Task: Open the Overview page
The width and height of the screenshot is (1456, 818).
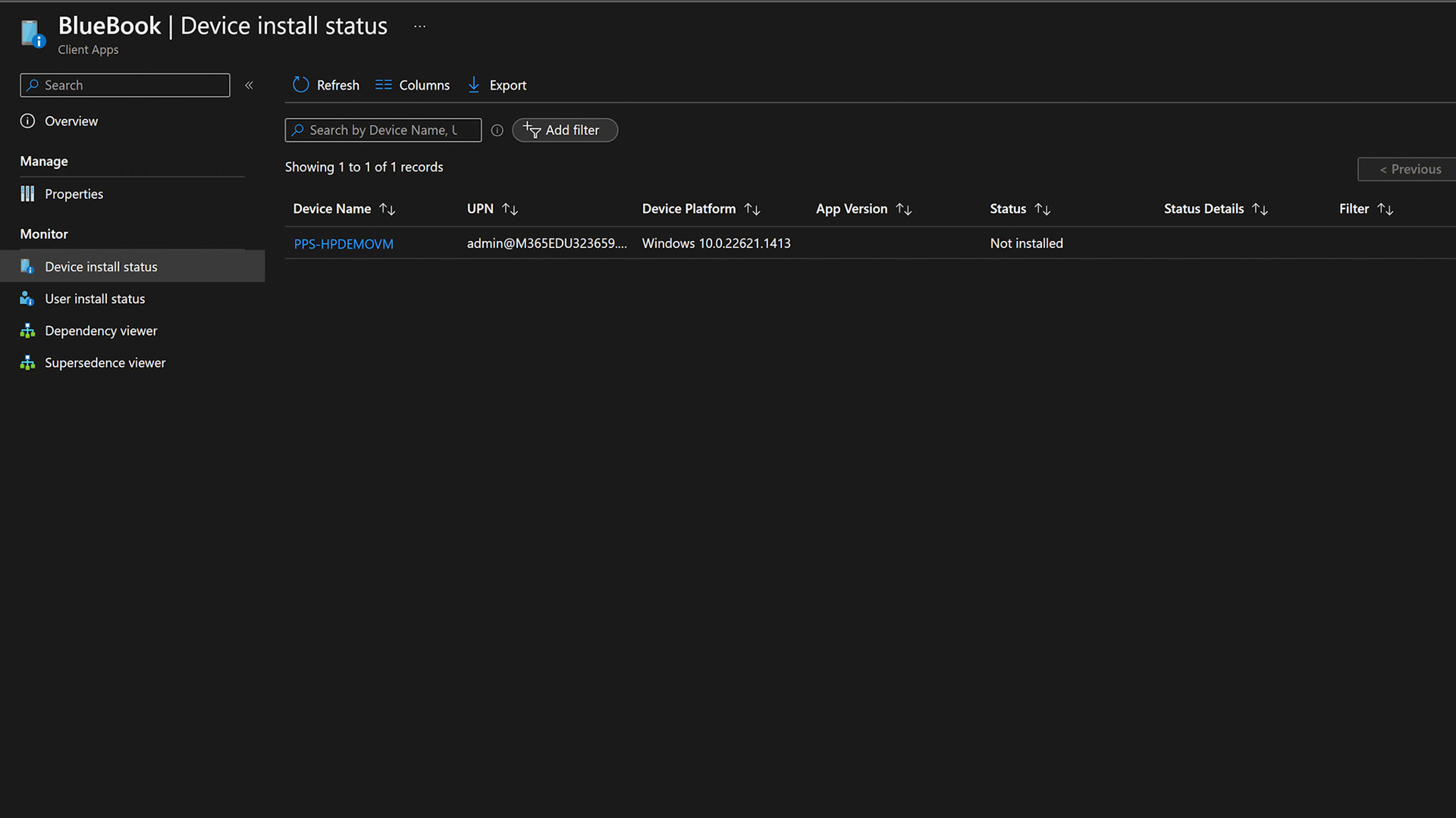Action: click(71, 121)
